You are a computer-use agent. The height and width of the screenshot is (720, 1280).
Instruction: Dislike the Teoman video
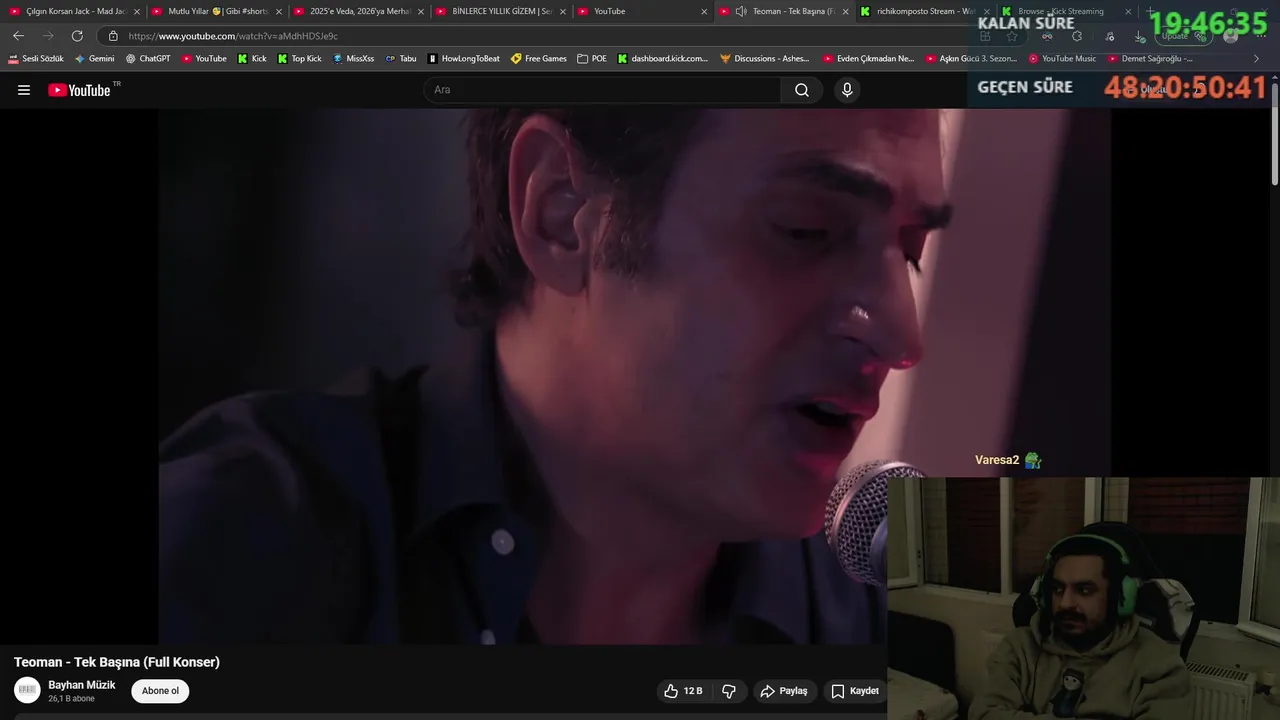pos(729,691)
